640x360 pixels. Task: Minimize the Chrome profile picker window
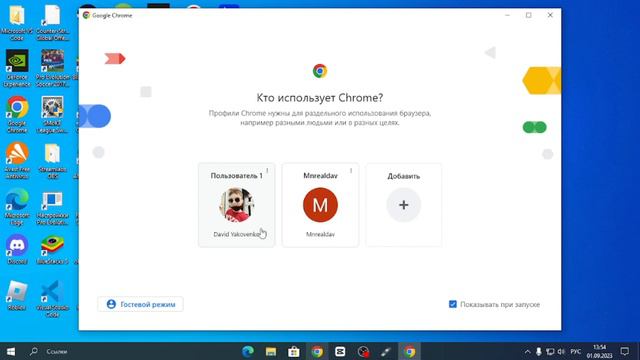point(507,15)
